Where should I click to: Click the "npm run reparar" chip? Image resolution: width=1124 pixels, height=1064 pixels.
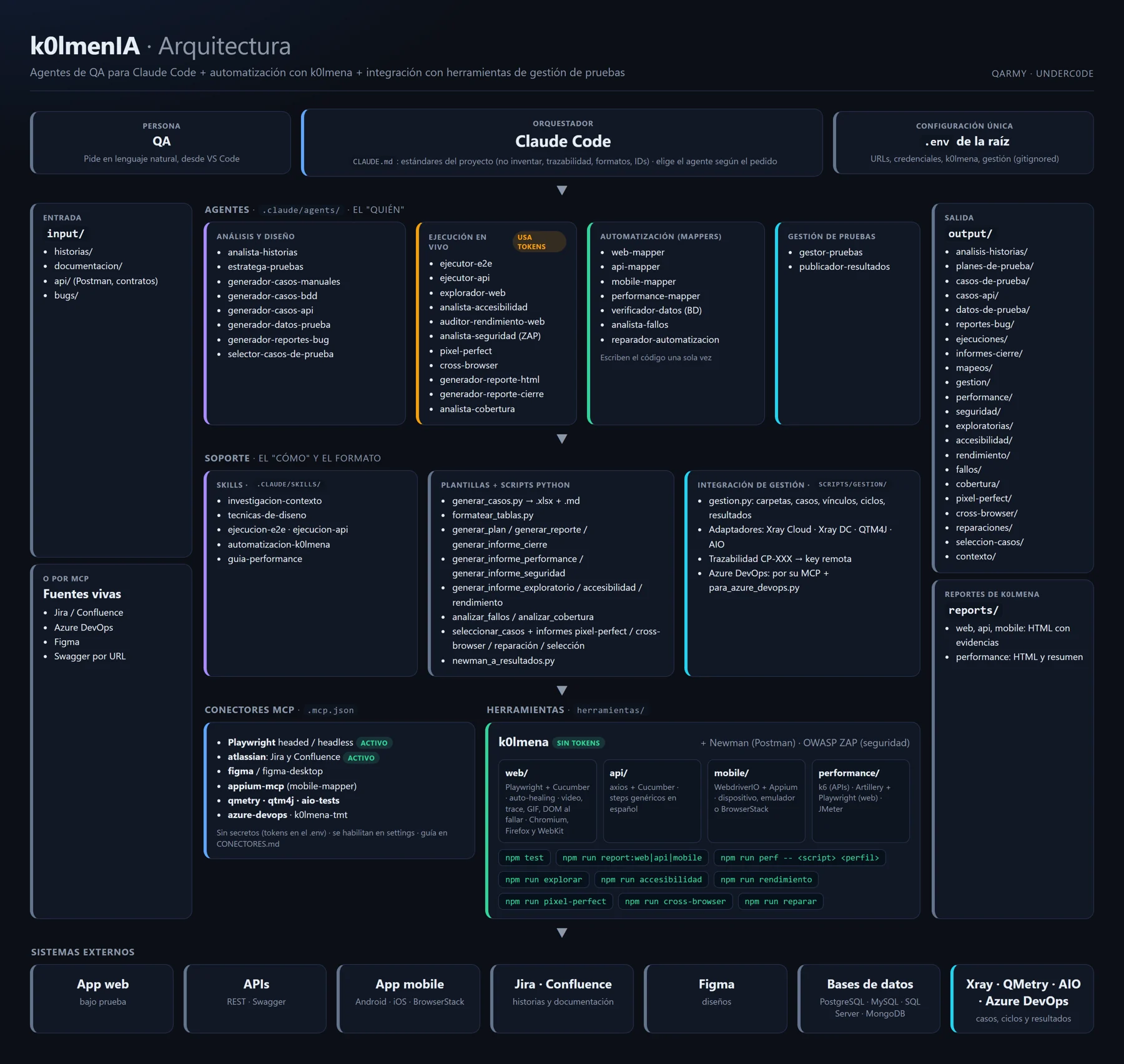tap(781, 902)
